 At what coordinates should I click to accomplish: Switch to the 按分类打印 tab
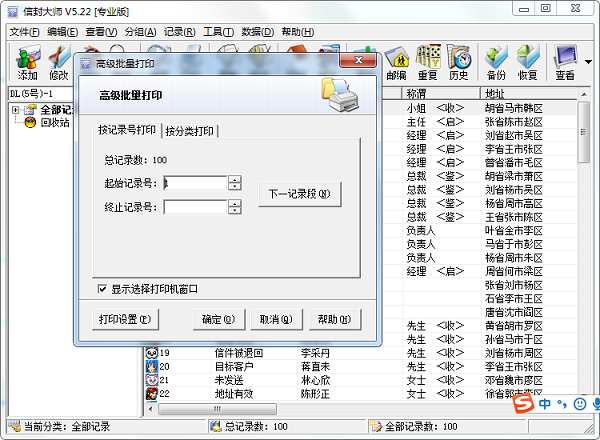tap(189, 131)
